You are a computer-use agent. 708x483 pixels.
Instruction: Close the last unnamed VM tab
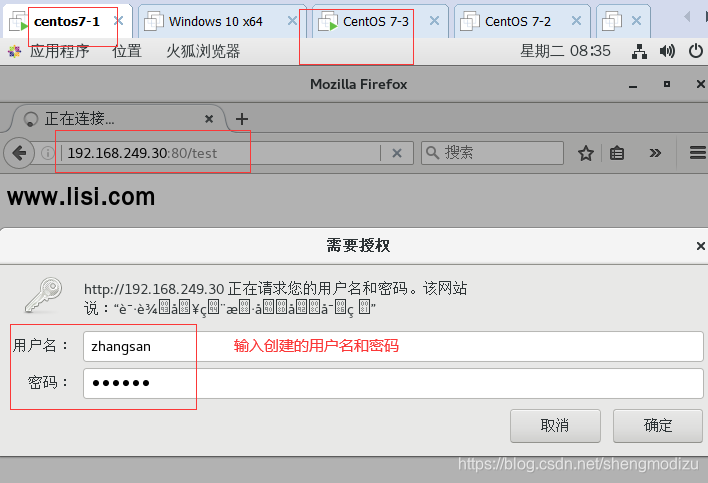click(636, 21)
